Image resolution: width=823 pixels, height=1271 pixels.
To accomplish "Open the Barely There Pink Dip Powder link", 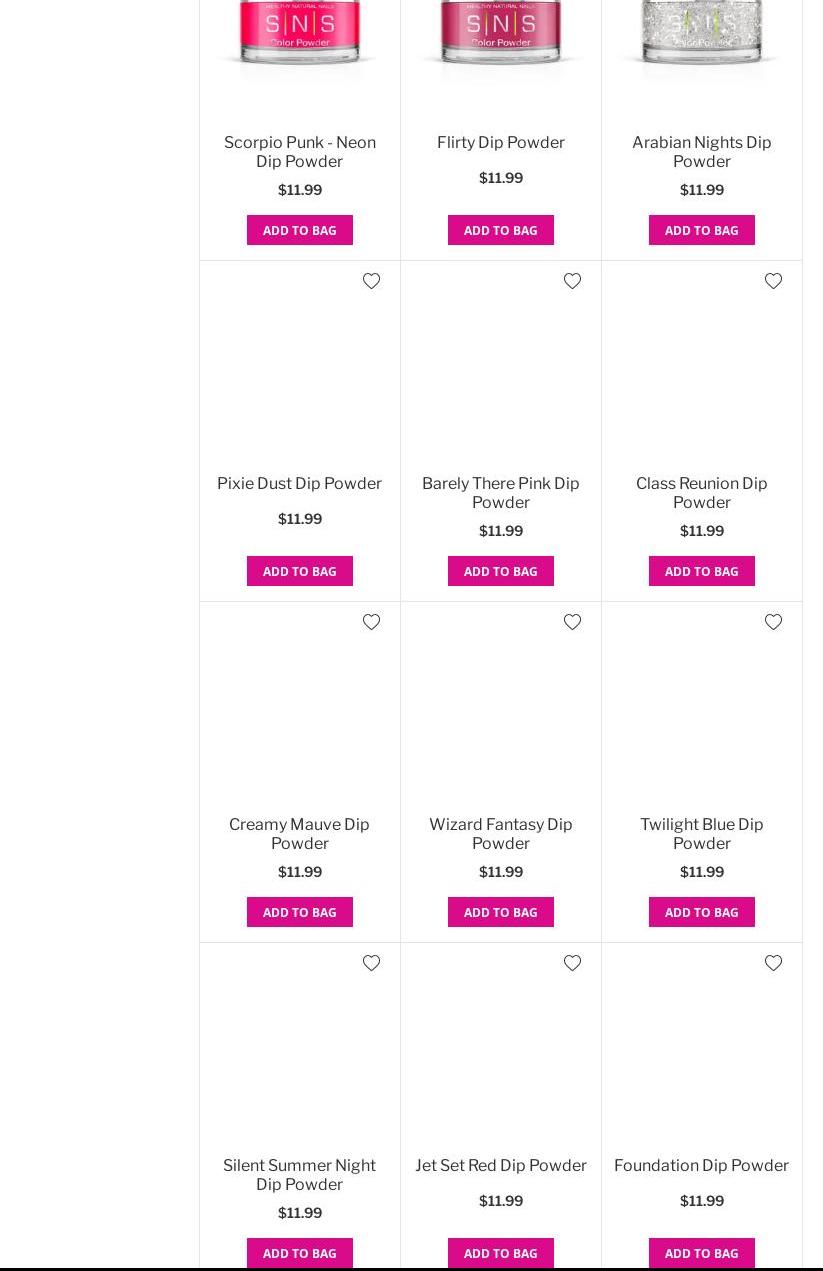I will pyautogui.click(x=500, y=493).
